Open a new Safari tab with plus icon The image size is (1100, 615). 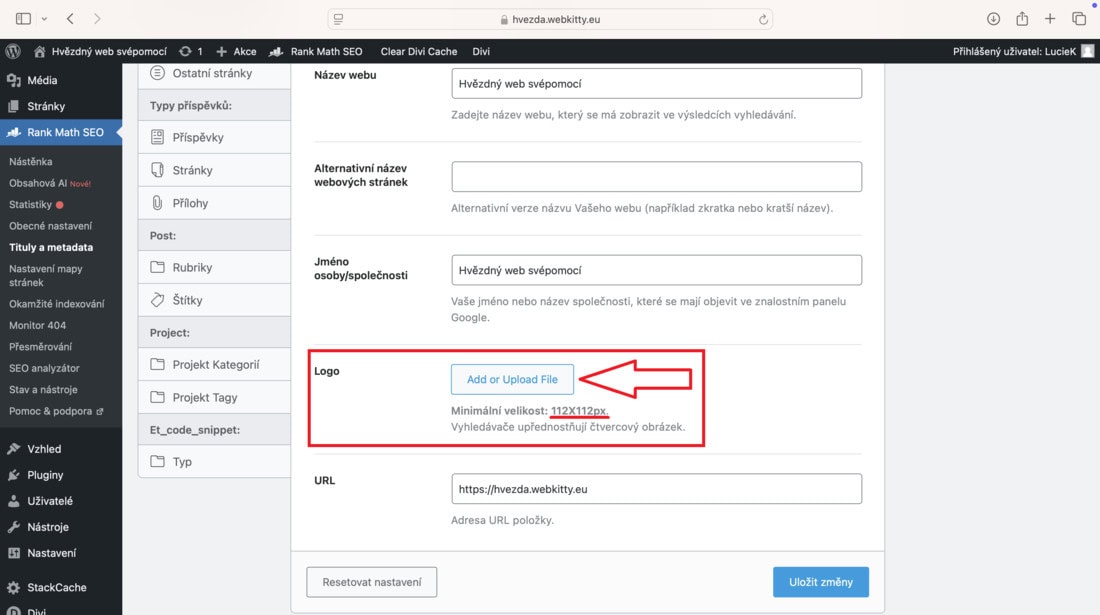(1049, 19)
